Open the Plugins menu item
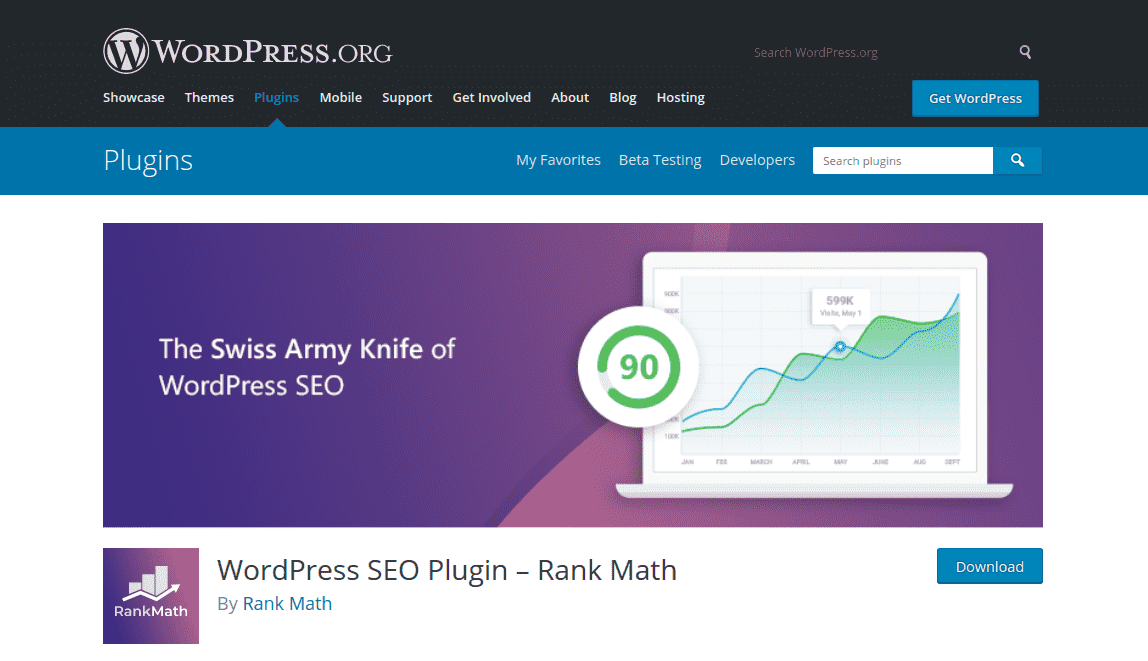Viewport: 1148px width, 661px height. [x=277, y=97]
